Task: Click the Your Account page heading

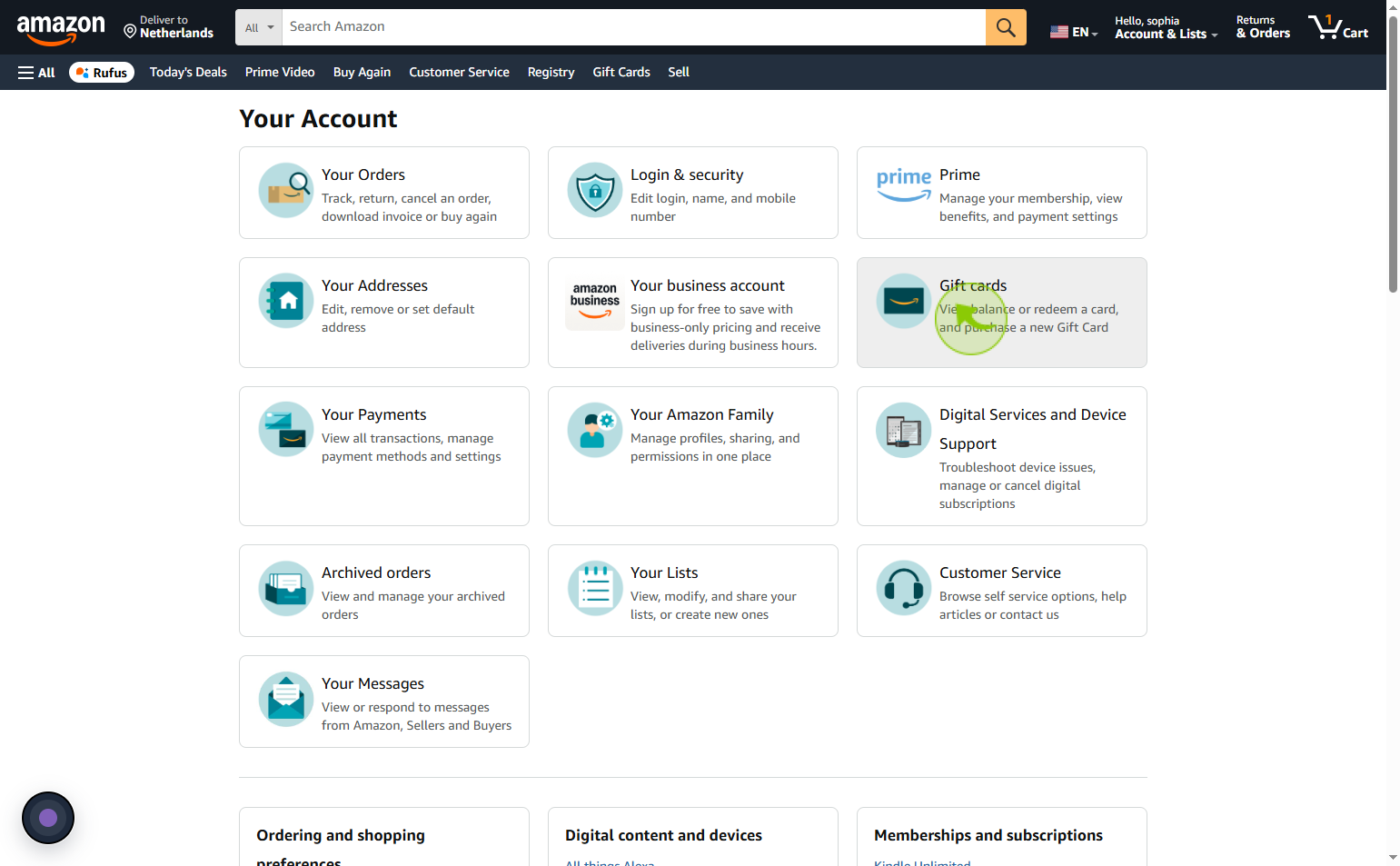Action: (318, 119)
